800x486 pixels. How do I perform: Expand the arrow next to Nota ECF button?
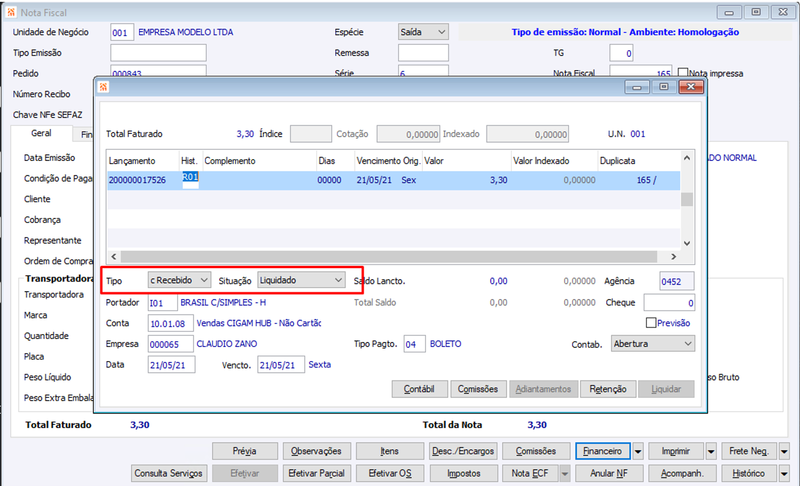(564, 473)
